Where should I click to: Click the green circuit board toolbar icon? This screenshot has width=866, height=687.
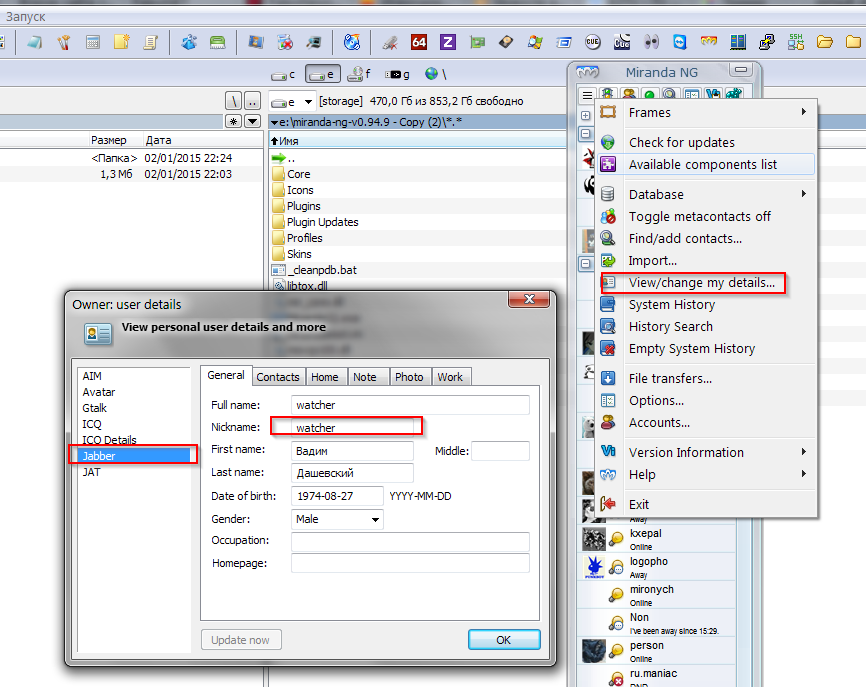pyautogui.click(x=477, y=42)
